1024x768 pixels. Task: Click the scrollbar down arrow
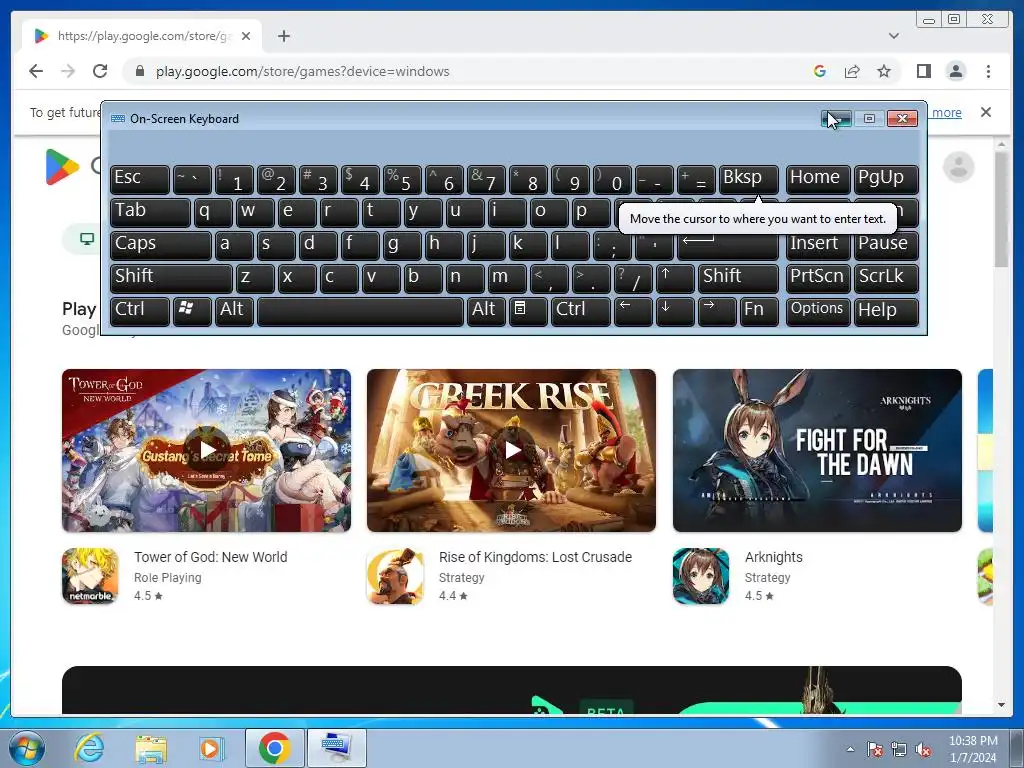pos(1001,705)
